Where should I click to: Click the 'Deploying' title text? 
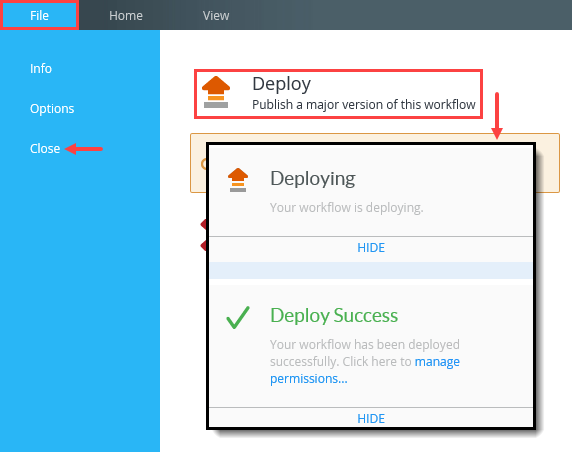pos(313,179)
